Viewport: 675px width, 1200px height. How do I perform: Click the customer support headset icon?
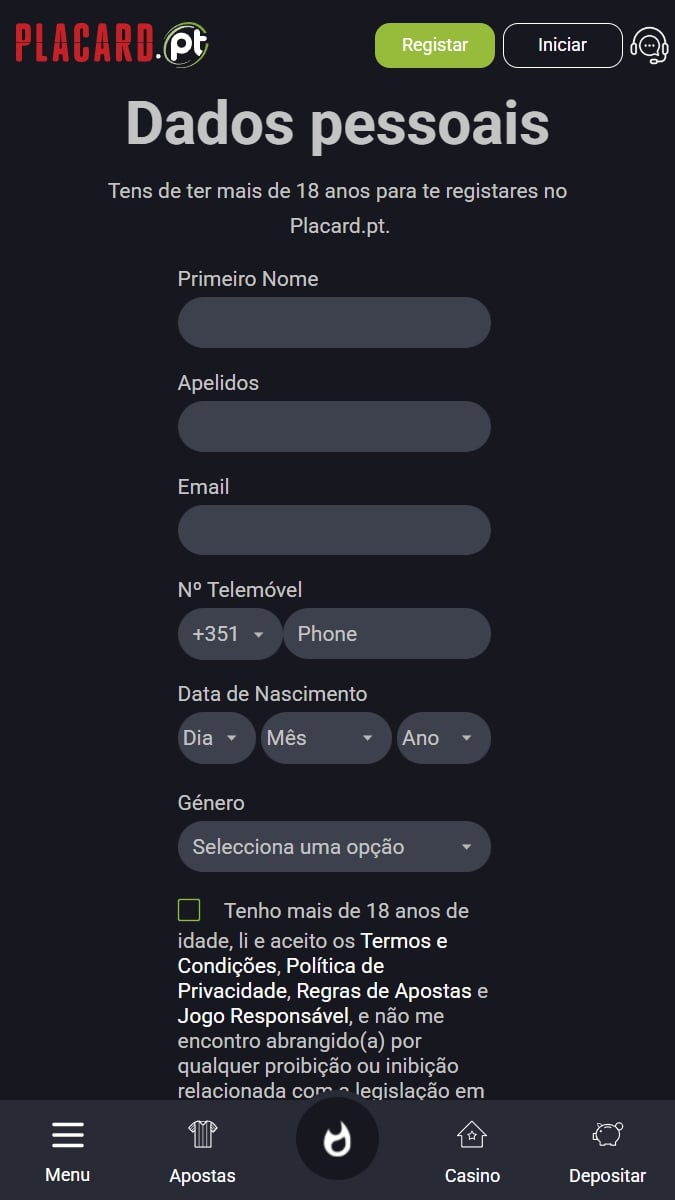(x=649, y=46)
